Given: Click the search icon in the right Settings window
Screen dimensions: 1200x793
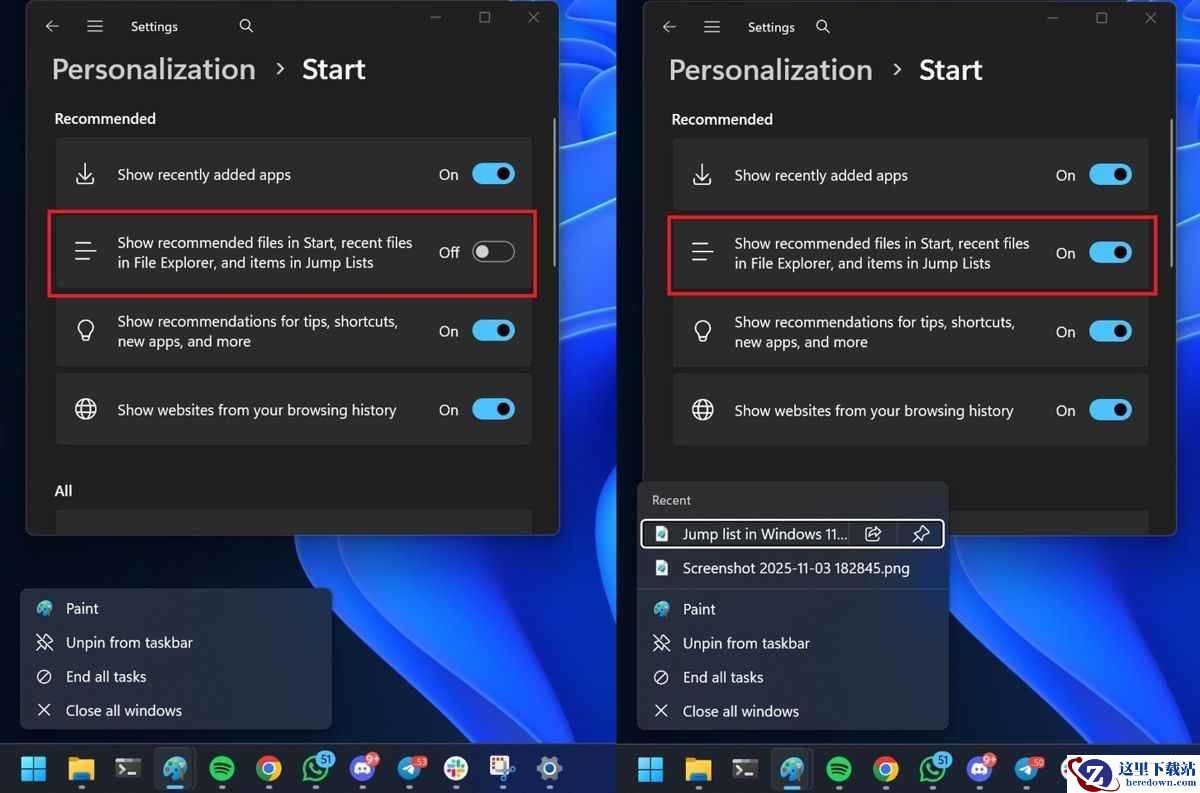Looking at the screenshot, I should (x=823, y=27).
